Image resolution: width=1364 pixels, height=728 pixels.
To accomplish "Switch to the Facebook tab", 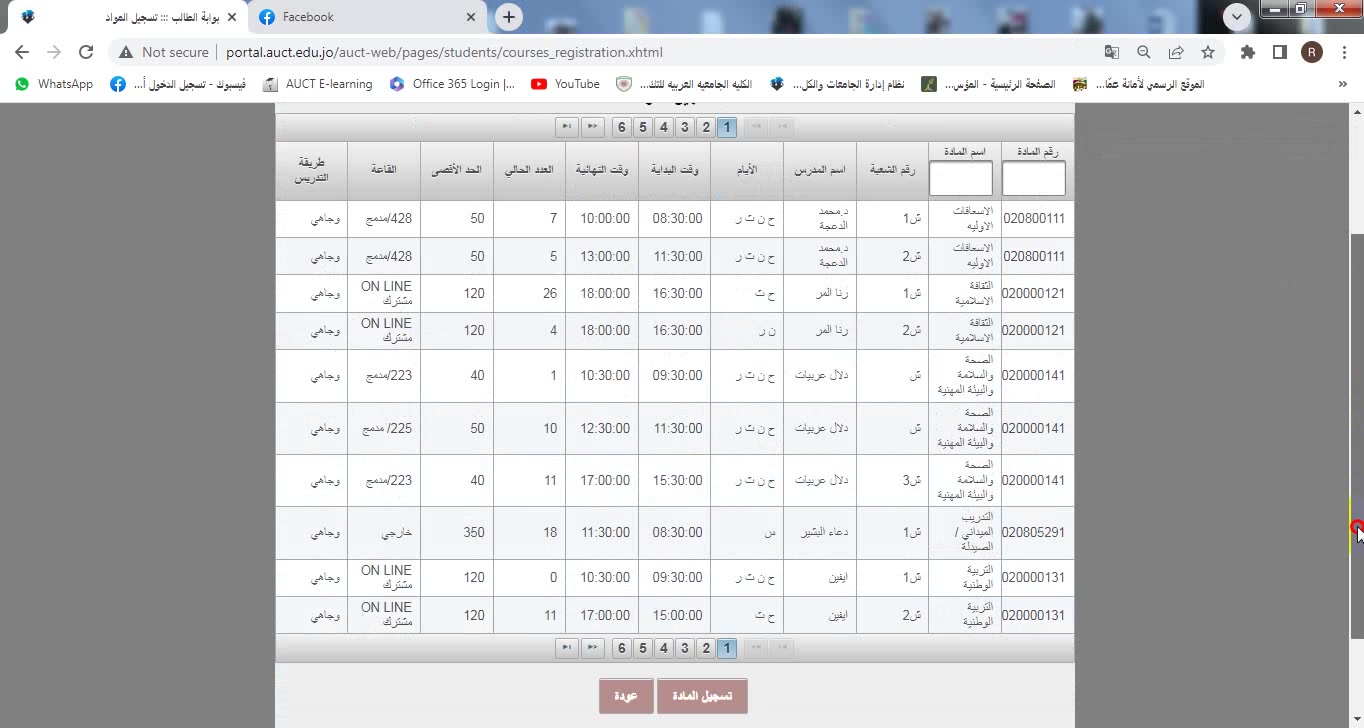I will pos(367,17).
